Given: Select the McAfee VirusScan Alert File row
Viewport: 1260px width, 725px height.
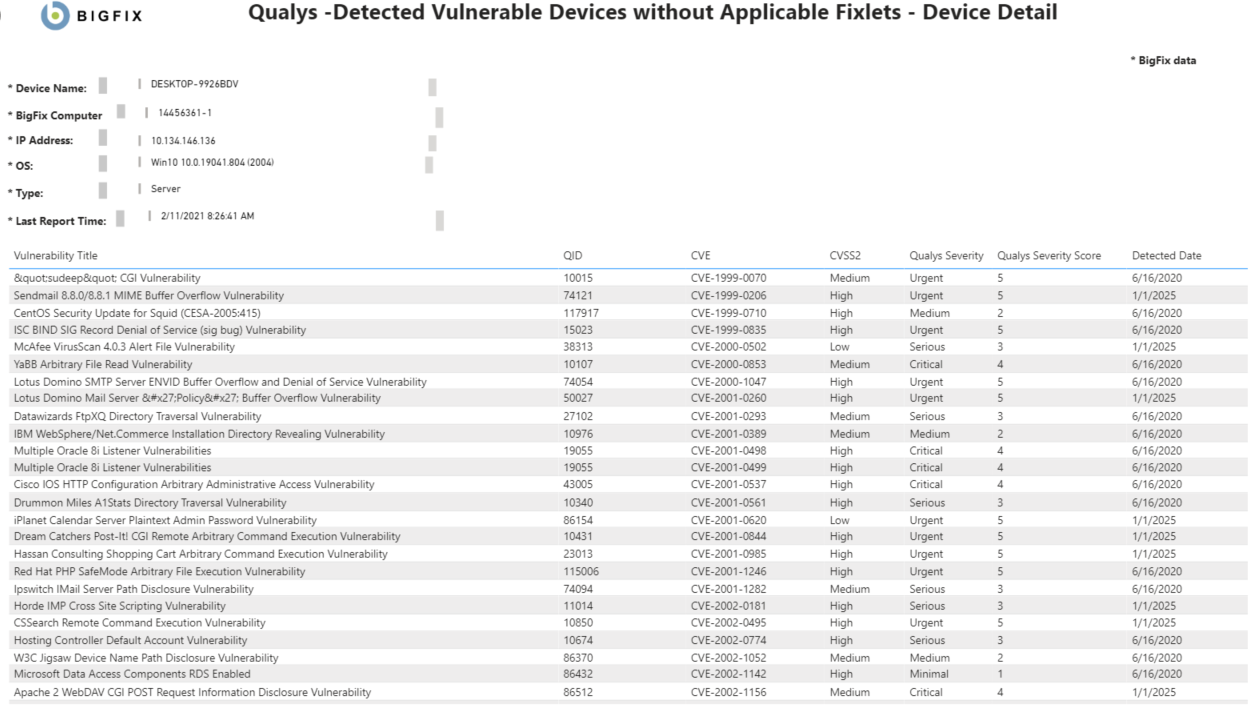Looking at the screenshot, I should click(124, 347).
